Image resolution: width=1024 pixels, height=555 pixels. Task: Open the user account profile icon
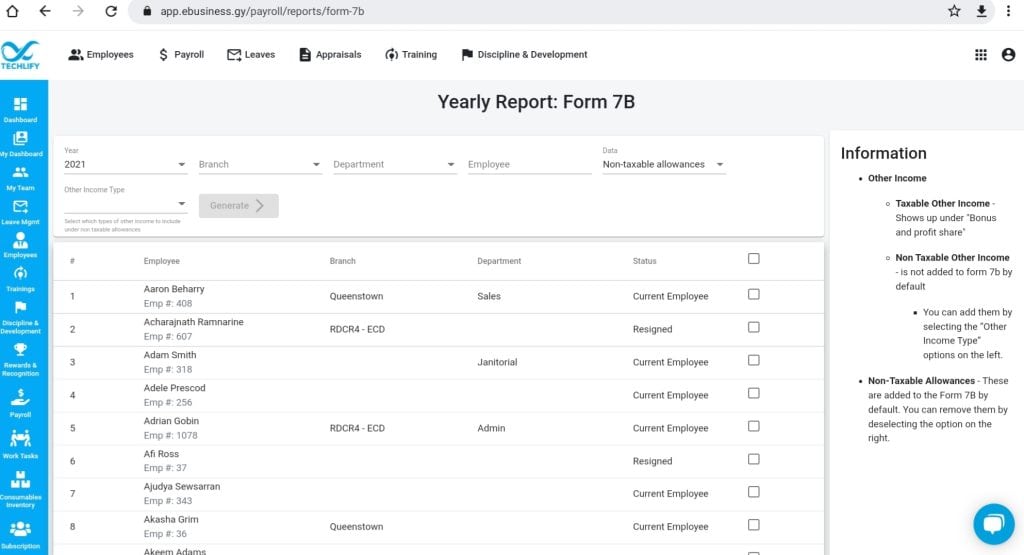(1008, 55)
